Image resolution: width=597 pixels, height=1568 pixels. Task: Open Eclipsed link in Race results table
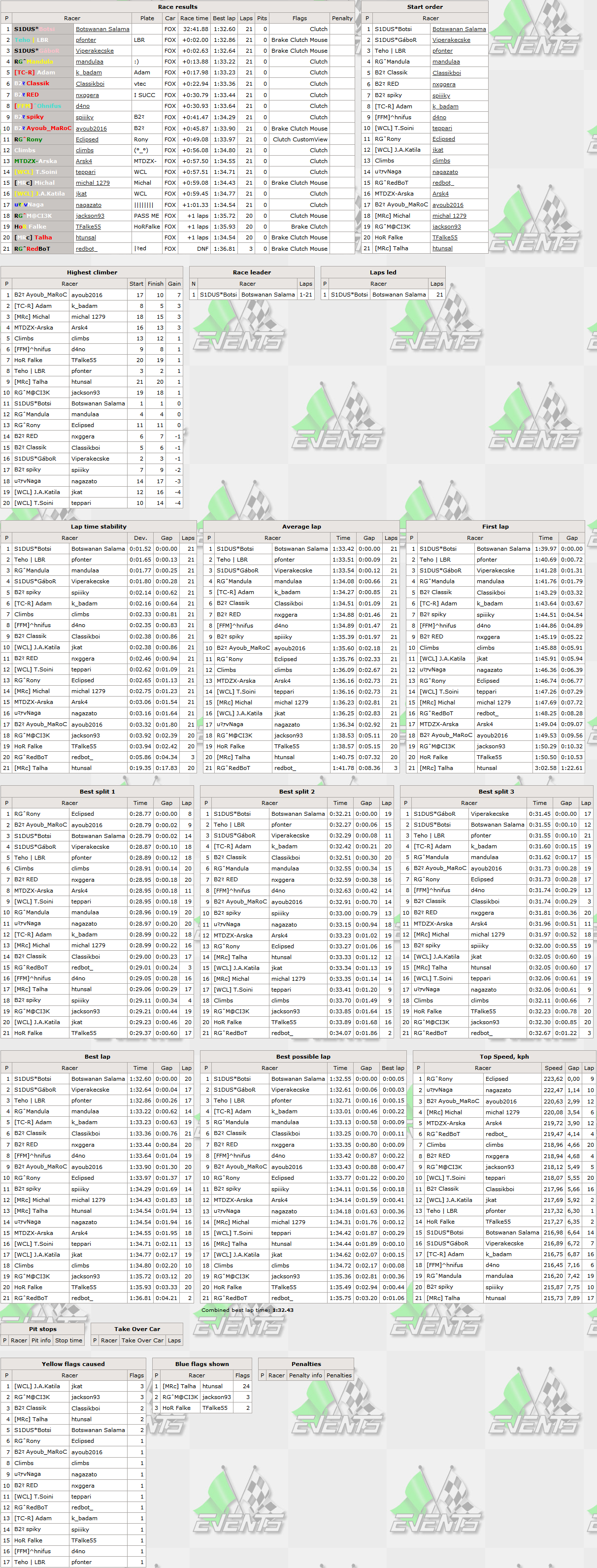(87, 139)
